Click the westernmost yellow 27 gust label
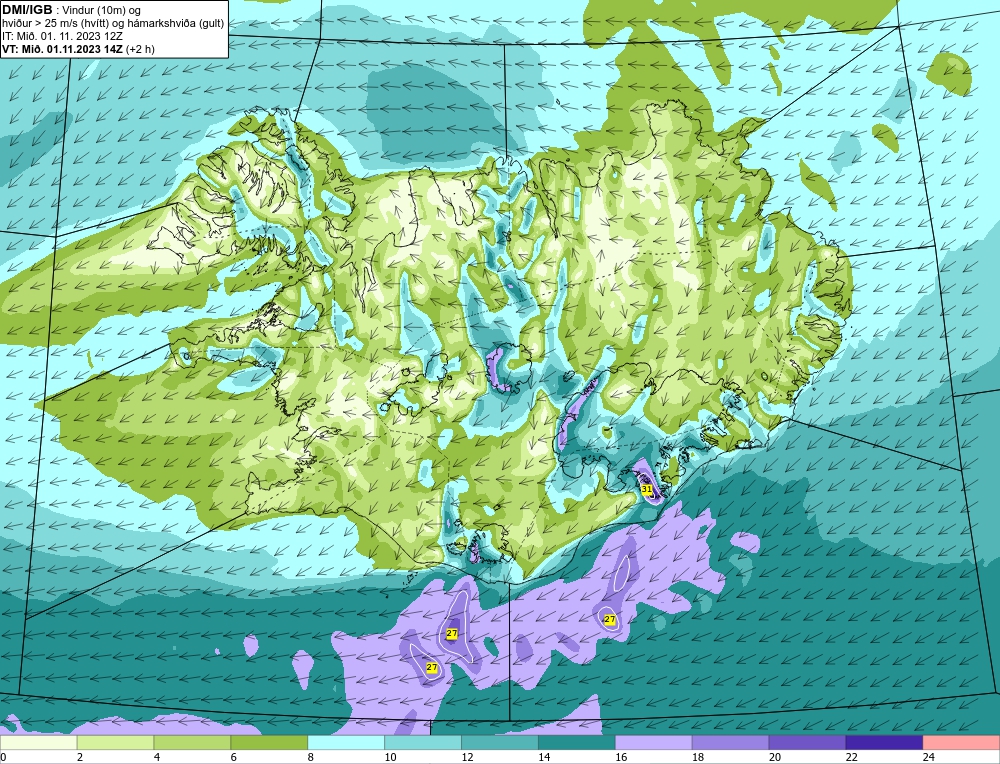 pos(432,668)
